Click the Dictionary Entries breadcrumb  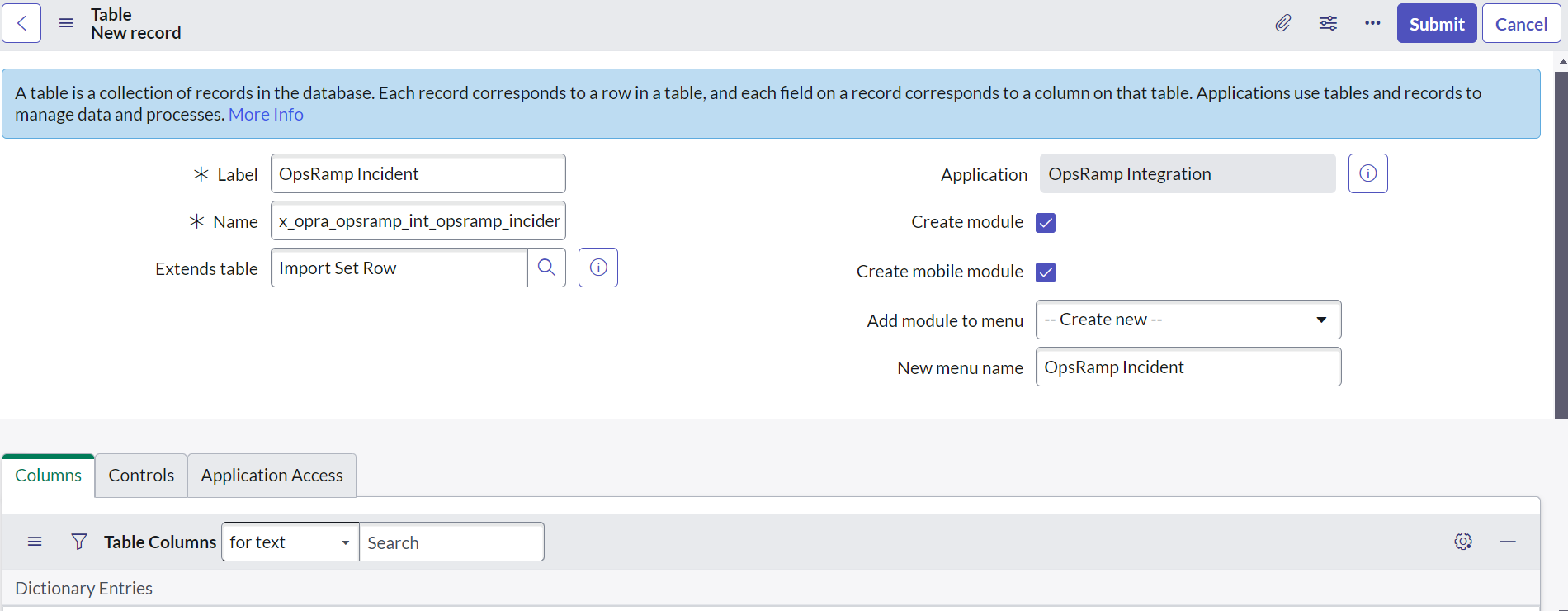(83, 589)
